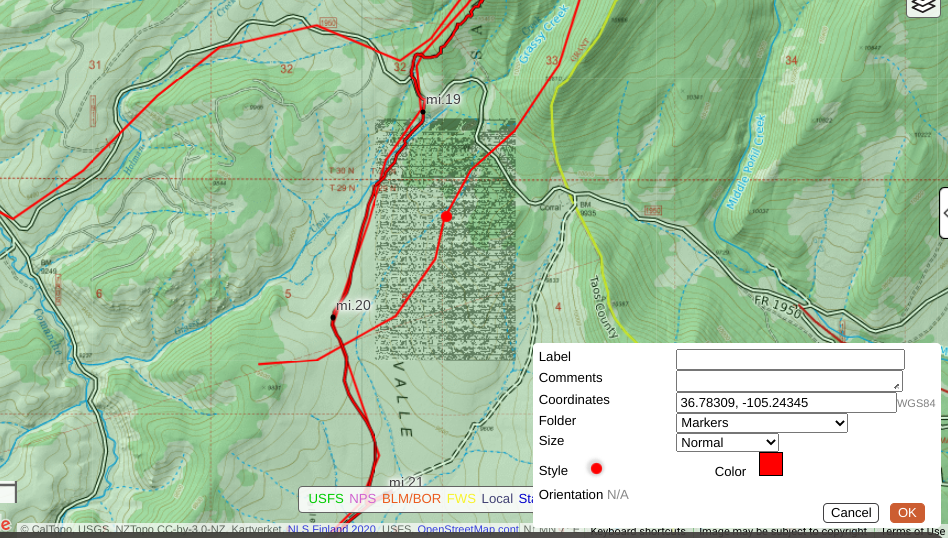Image resolution: width=948 pixels, height=538 pixels.
Task: Click the mi.20 mile marker point
Action: click(x=333, y=318)
